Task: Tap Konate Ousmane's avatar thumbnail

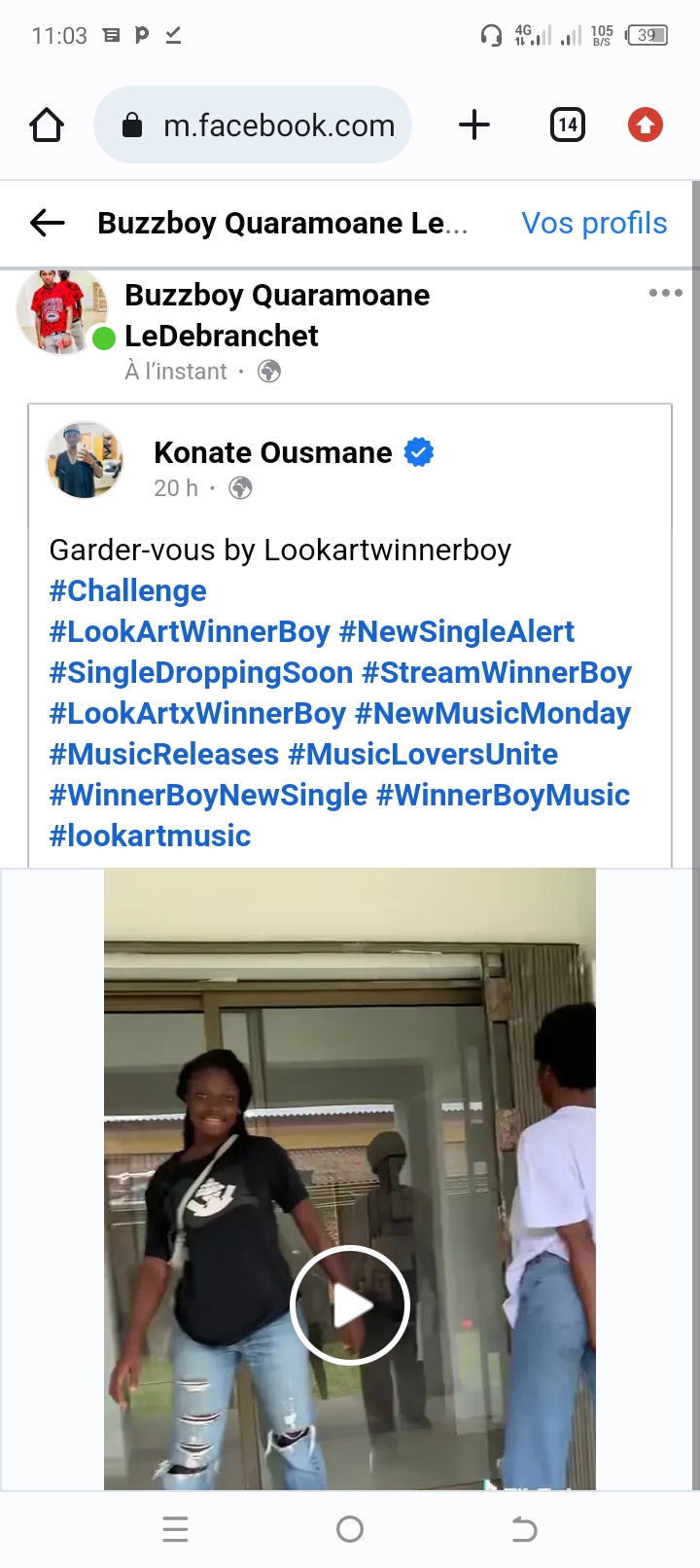Action: pyautogui.click(x=86, y=460)
